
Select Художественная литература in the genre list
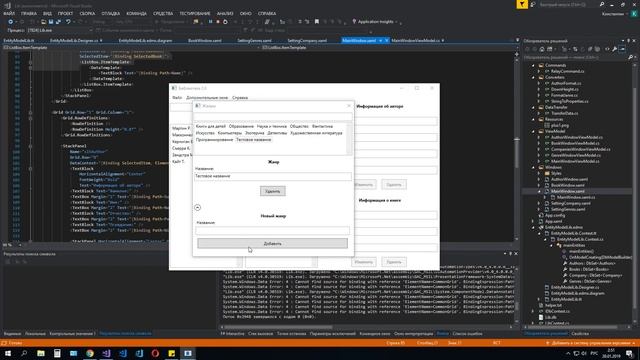[x=316, y=133]
